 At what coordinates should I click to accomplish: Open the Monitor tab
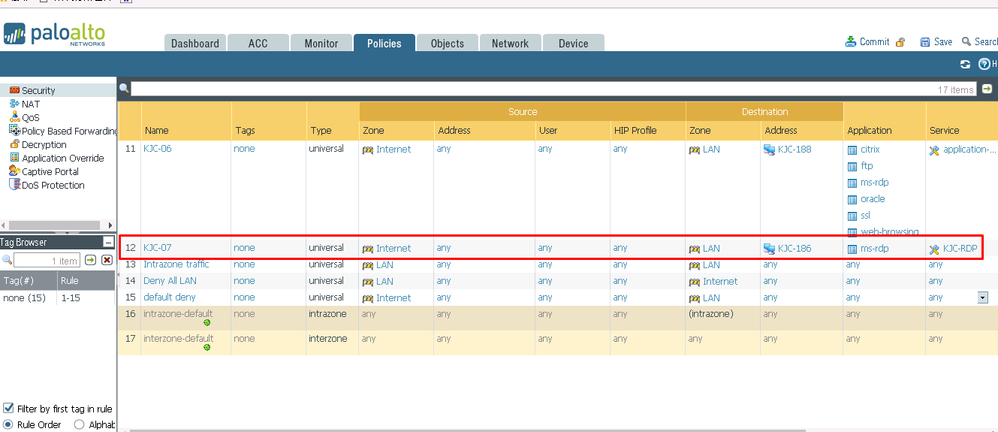click(x=321, y=43)
